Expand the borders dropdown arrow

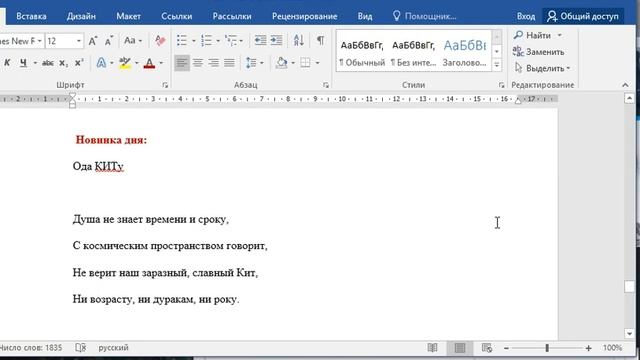tap(318, 63)
